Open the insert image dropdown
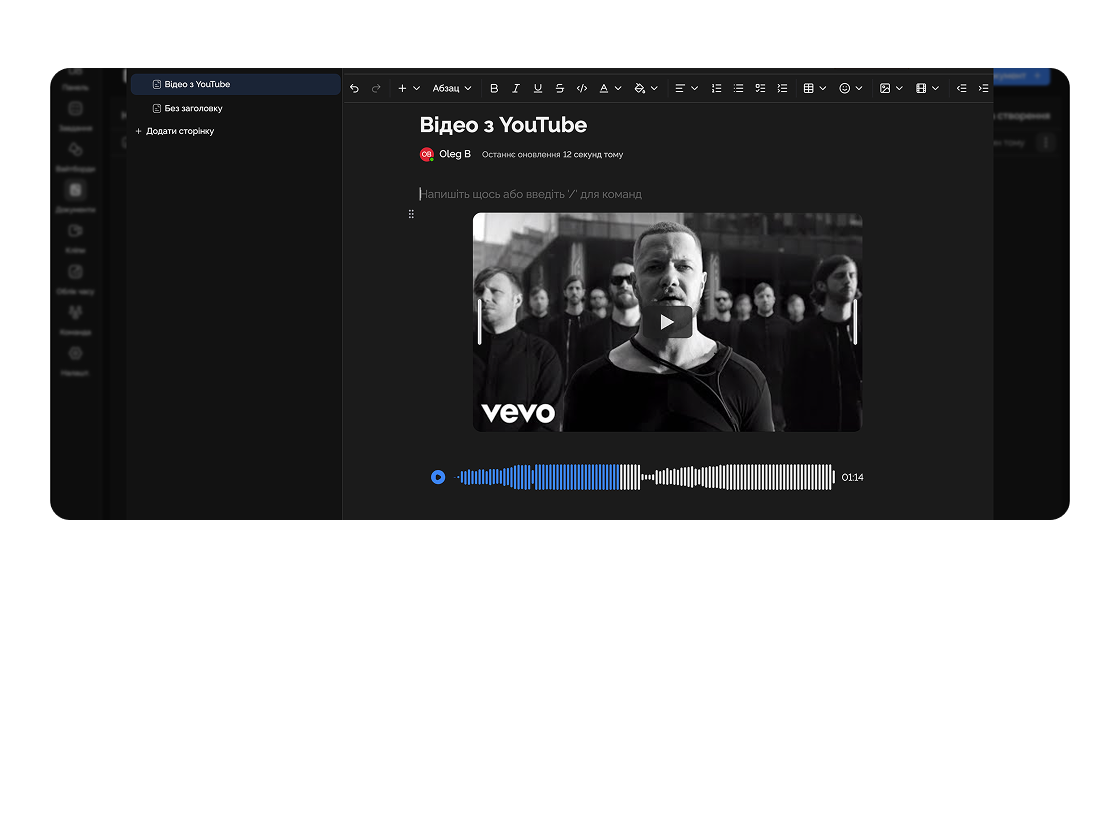 (890, 89)
